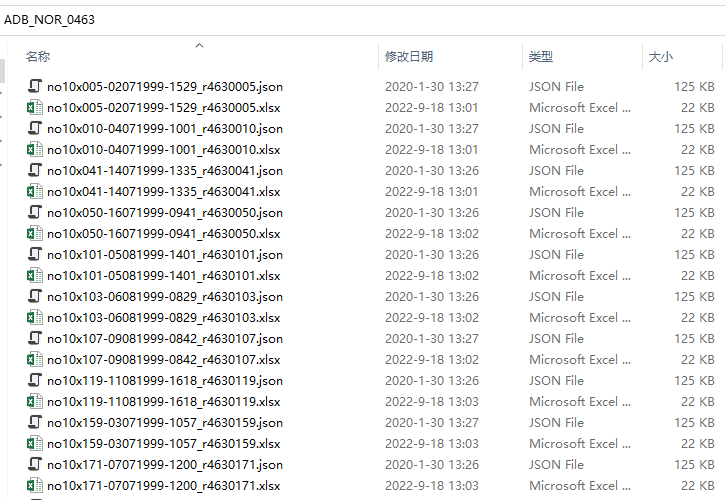Image resolution: width=726 pixels, height=500 pixels.
Task: Click Microsoft Excel type of no10x107 xlsx row
Action: (x=580, y=359)
